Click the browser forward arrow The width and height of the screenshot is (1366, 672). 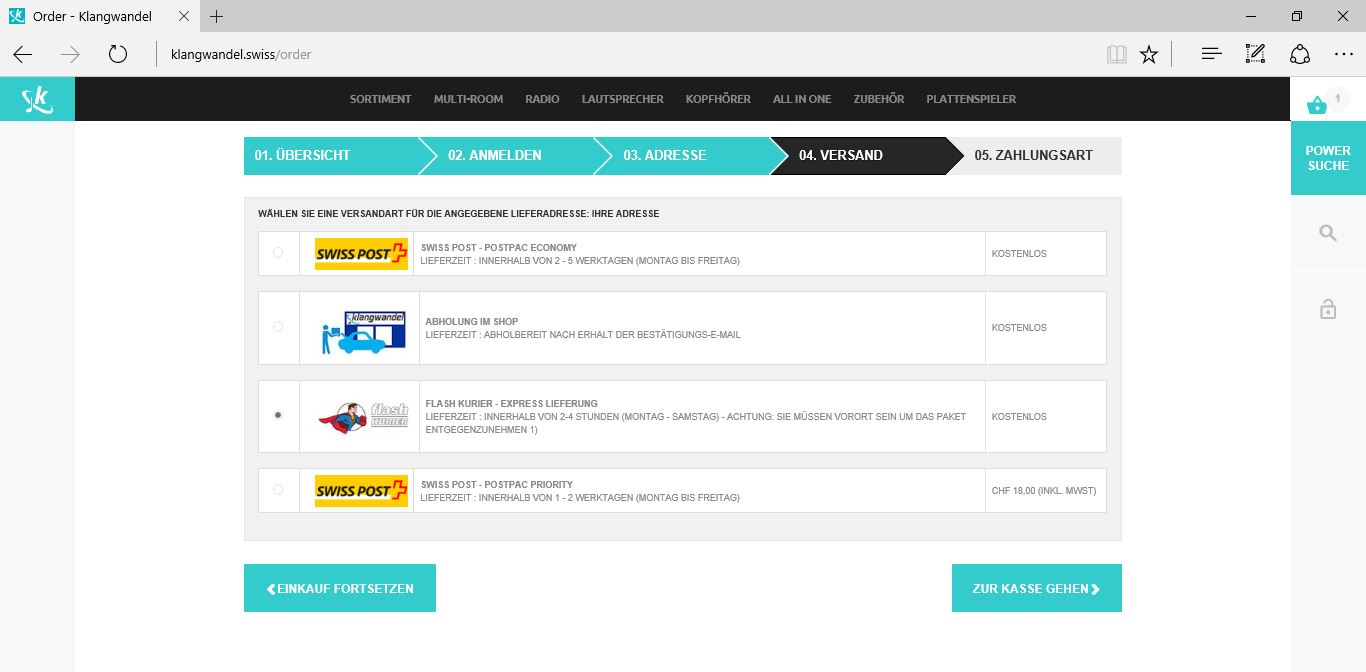coord(70,54)
